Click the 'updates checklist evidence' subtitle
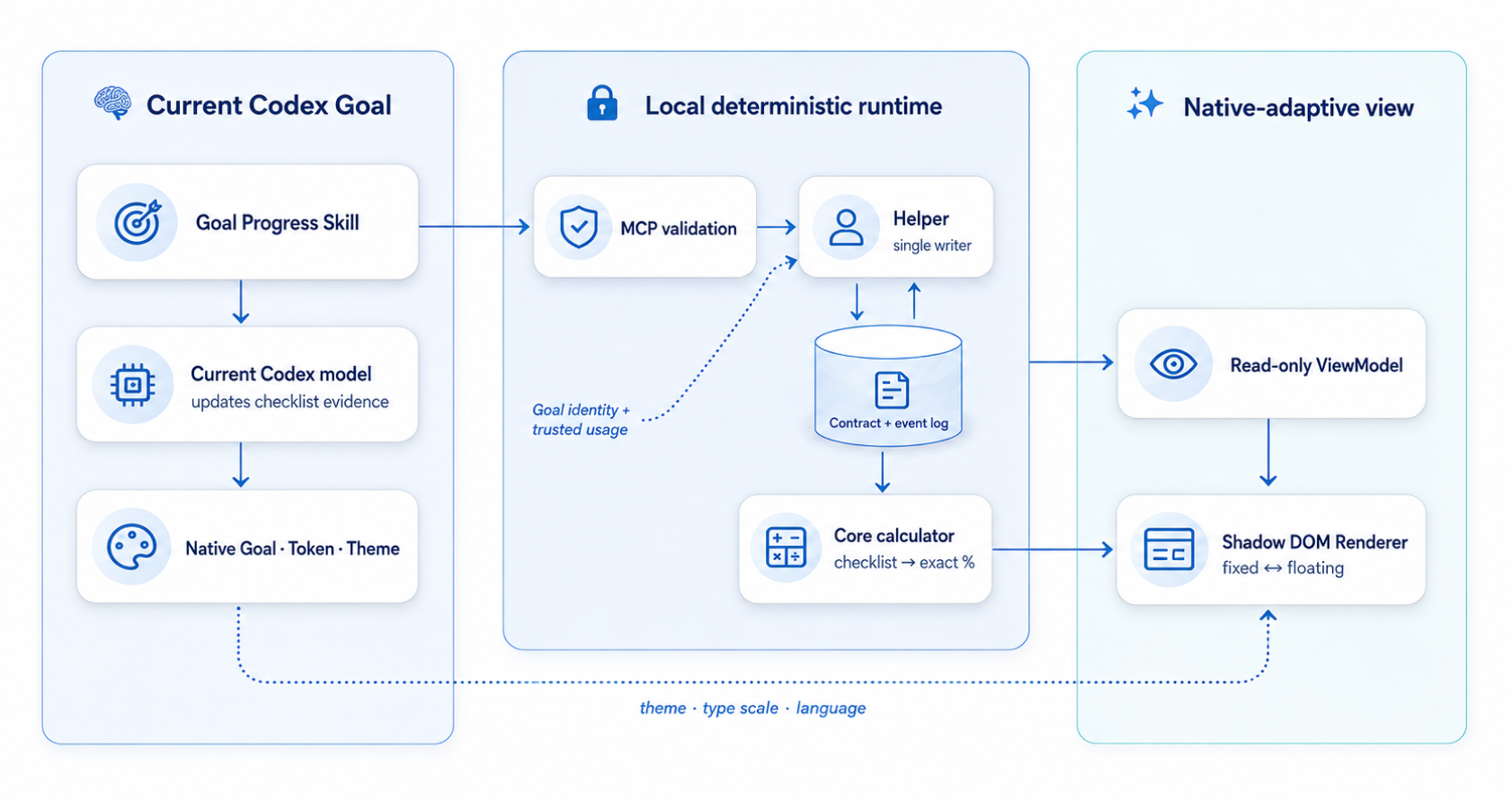This screenshot has width=1512, height=801. point(289,402)
